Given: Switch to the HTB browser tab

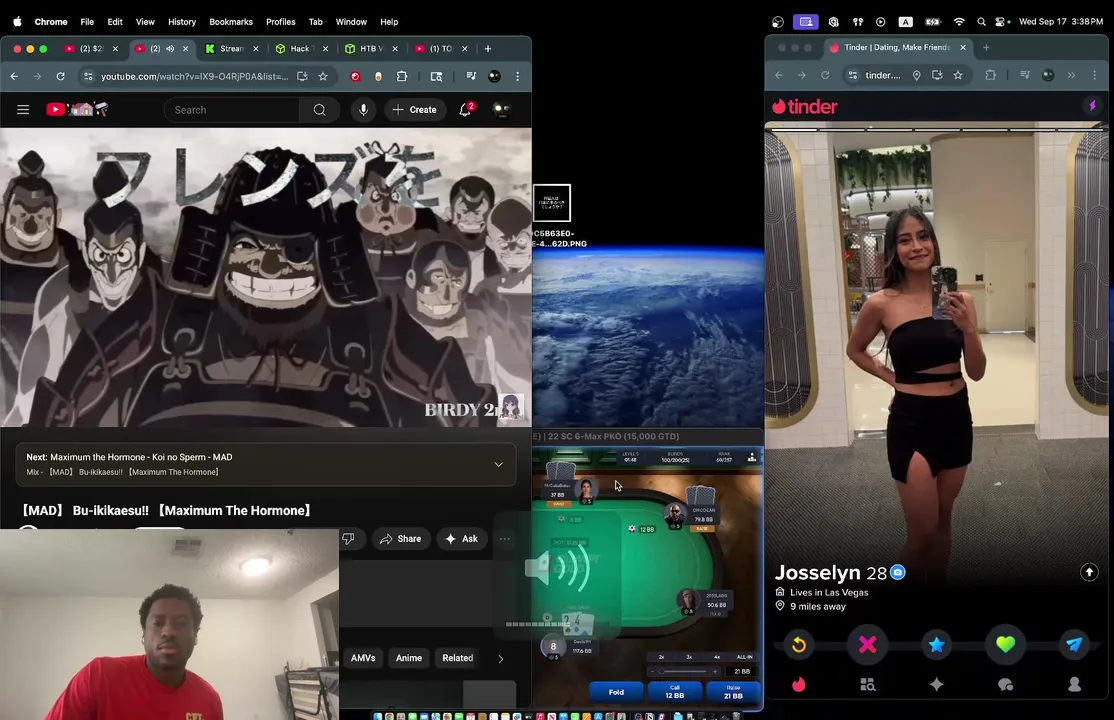Looking at the screenshot, I should click(x=370, y=48).
